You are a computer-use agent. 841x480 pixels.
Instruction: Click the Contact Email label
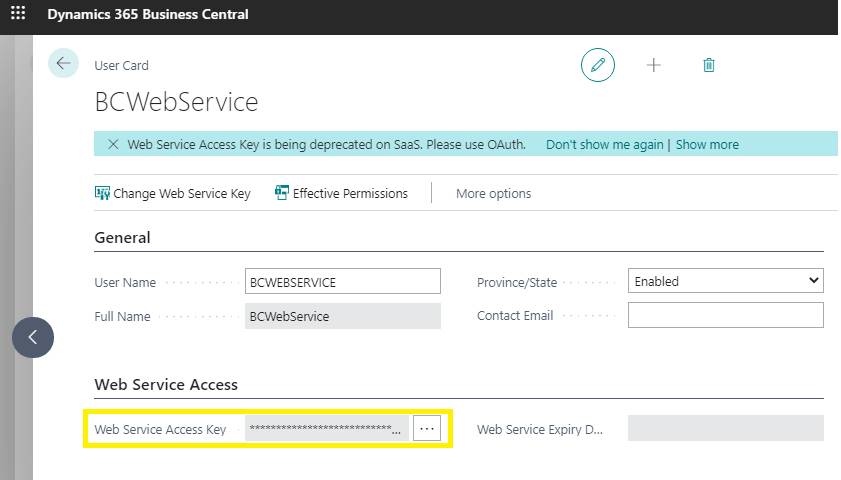pyautogui.click(x=515, y=316)
